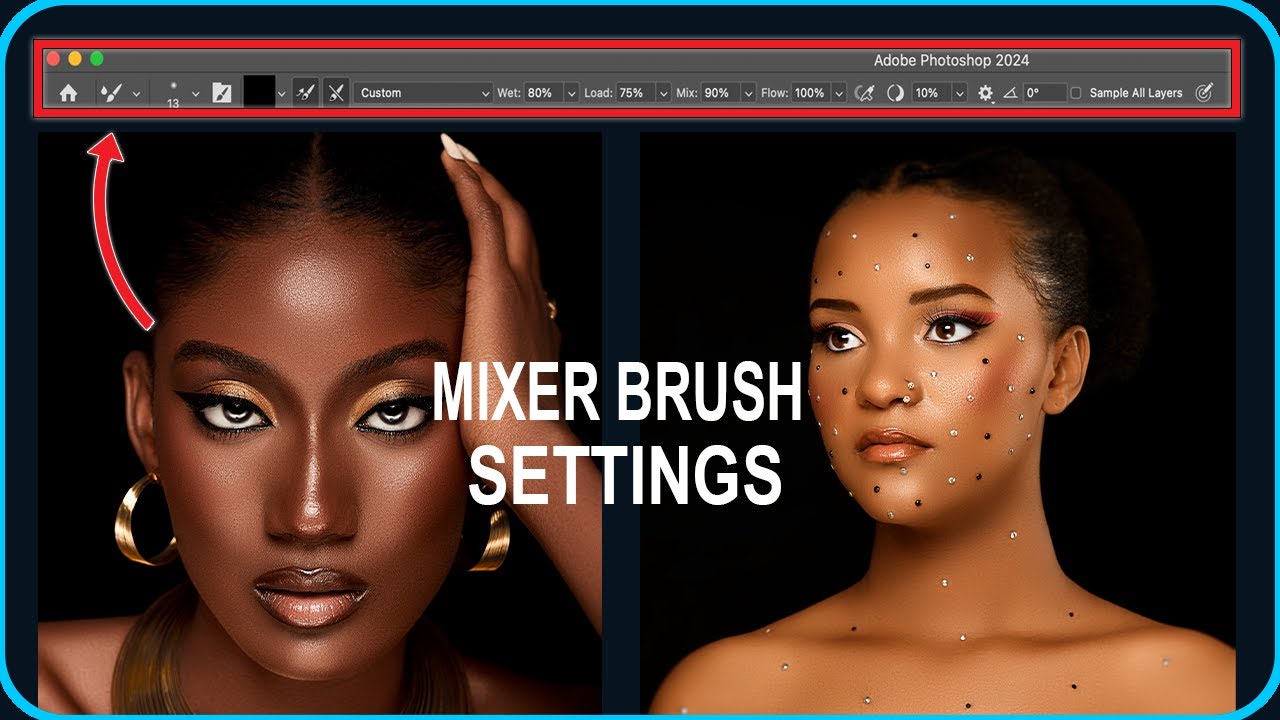Click the black current brush load swatch
Image resolution: width=1280 pixels, height=720 pixels.
click(259, 93)
